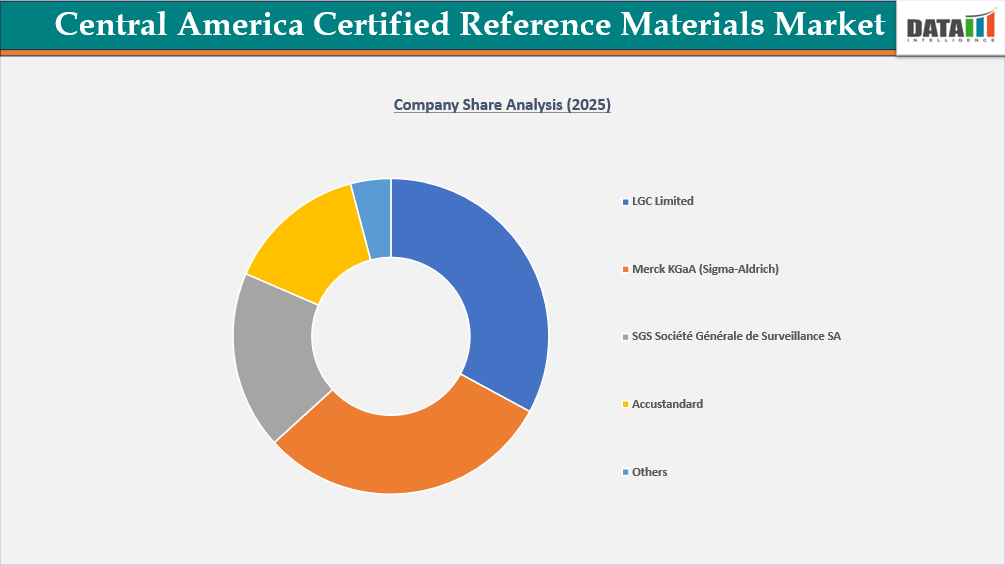1005x565 pixels.
Task: Click the light blue Others donut segment
Action: (375, 218)
